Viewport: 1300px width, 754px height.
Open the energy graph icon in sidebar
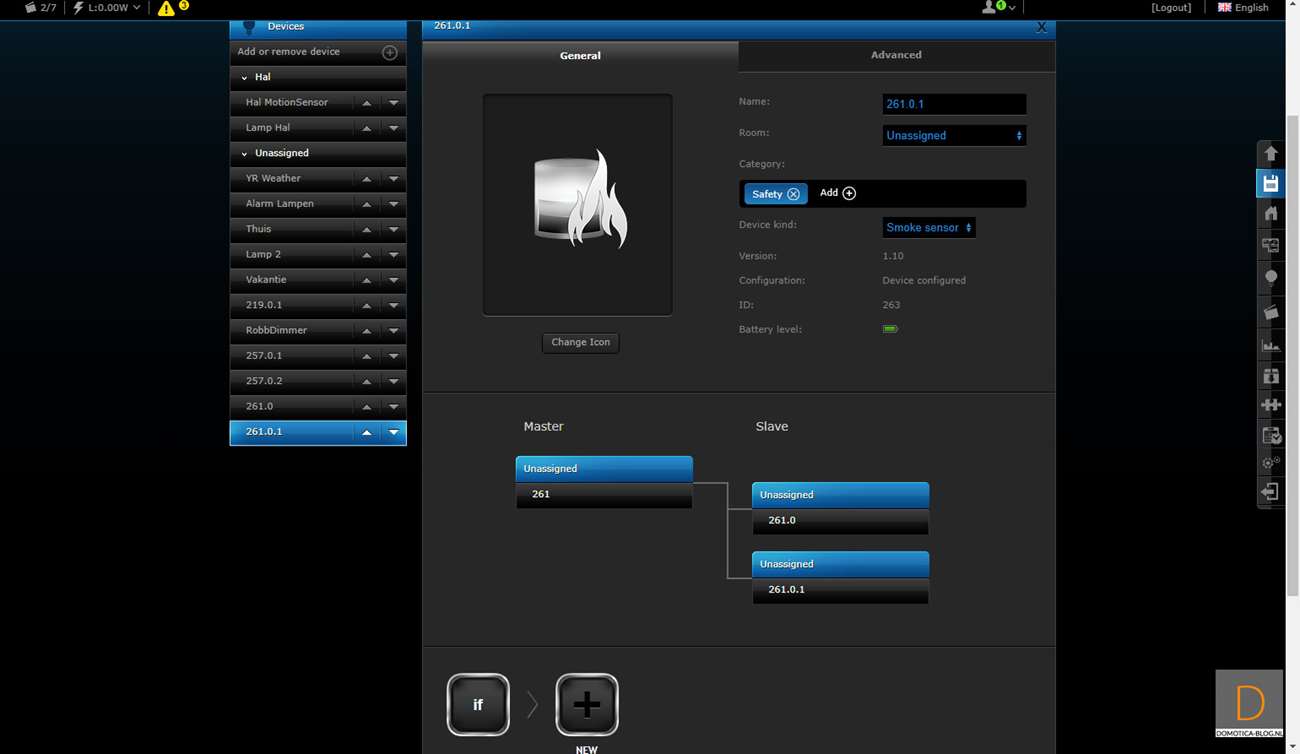(1270, 345)
